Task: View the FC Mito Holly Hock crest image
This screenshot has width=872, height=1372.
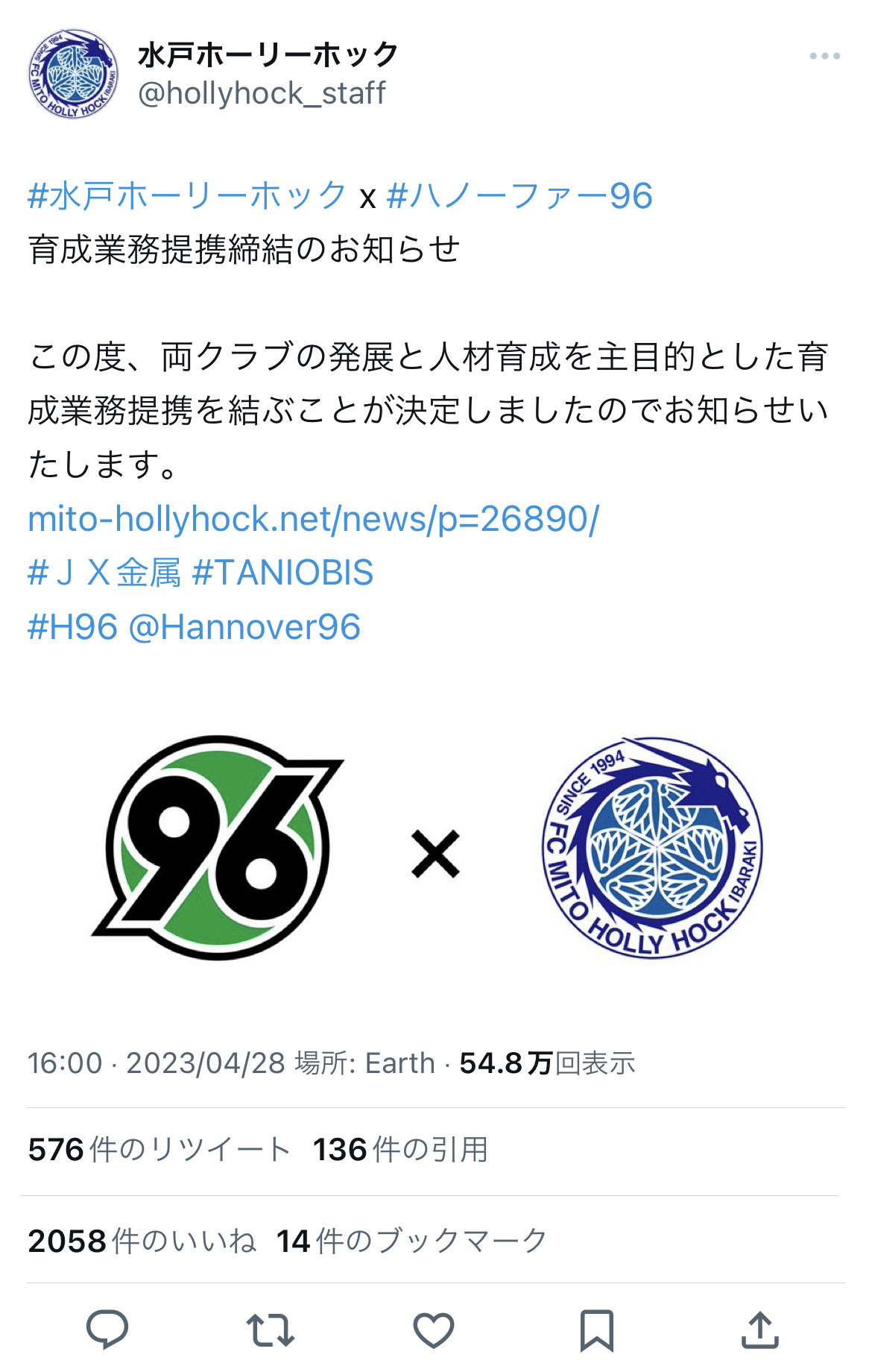Action: [653, 848]
